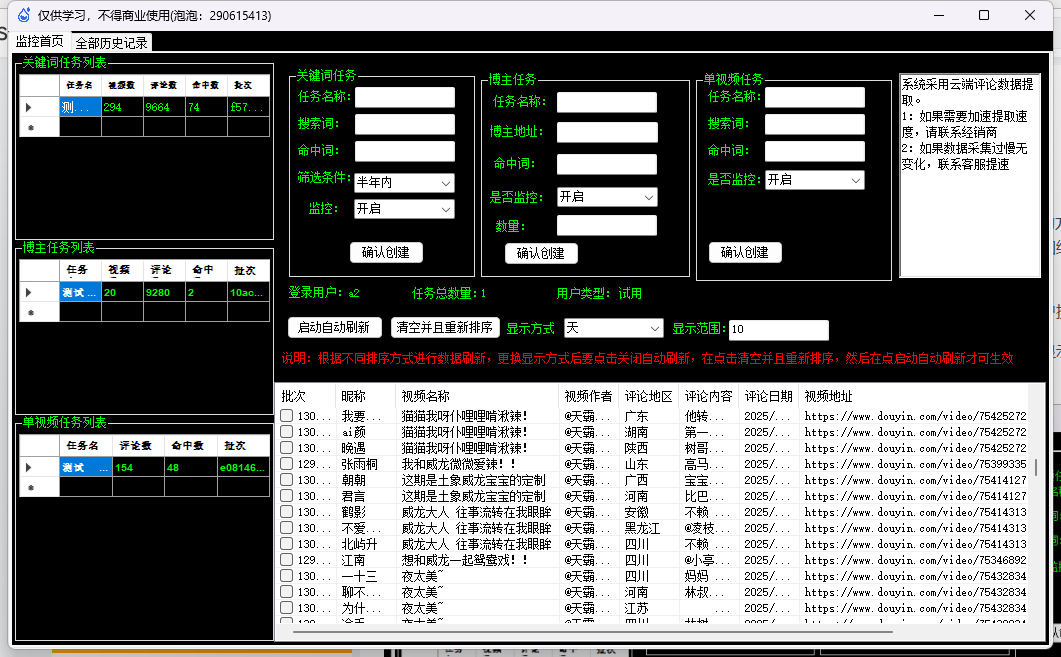Select the row arrow in 博主任务列表
Viewport: 1061px width, 657px height.
[x=28, y=292]
